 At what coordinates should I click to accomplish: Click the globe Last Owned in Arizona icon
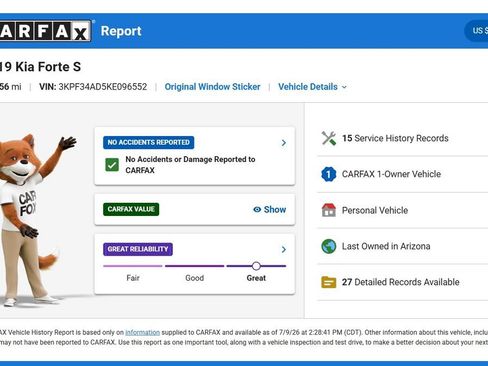click(329, 246)
